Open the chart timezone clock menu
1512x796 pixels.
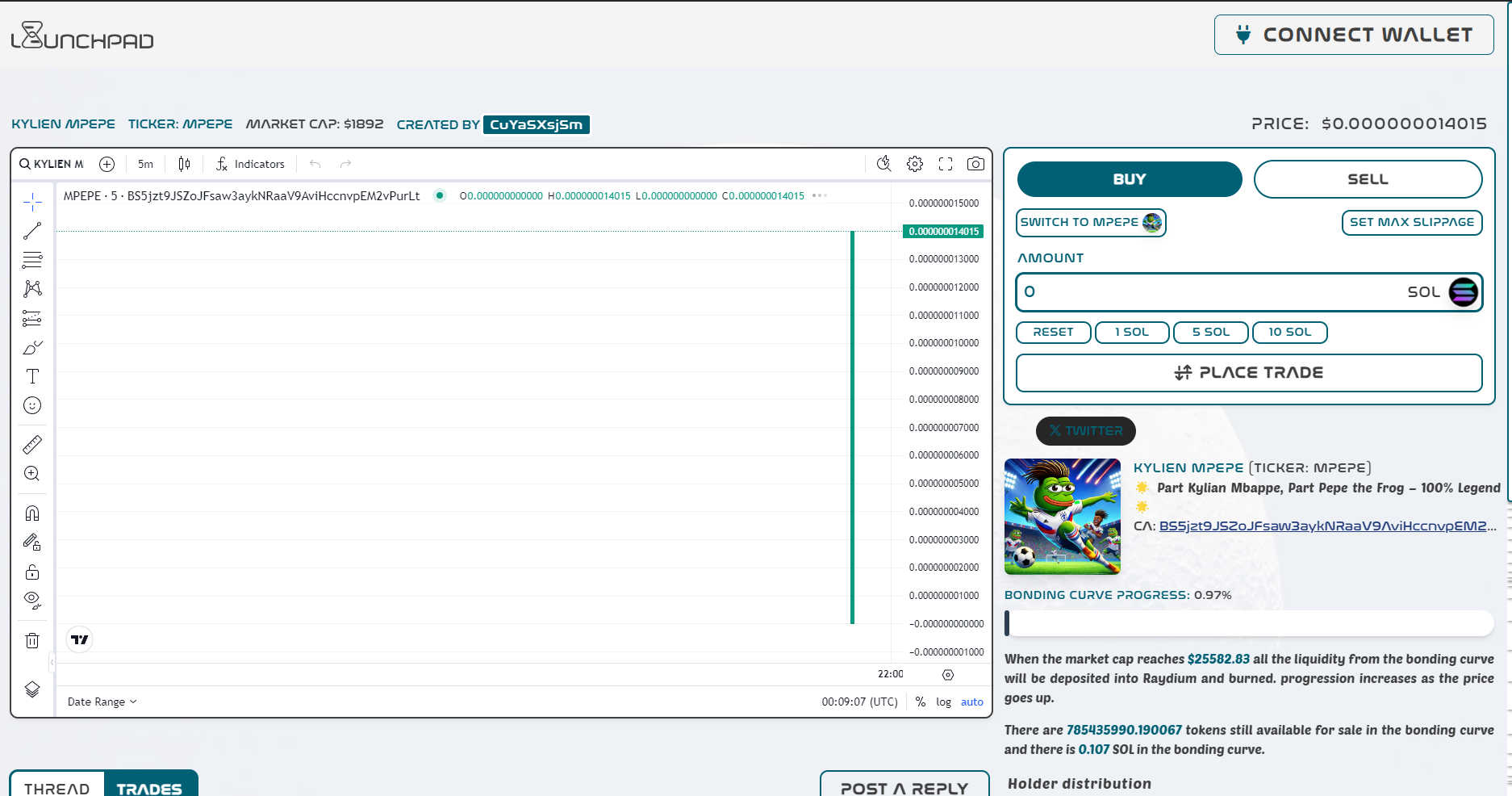[859, 702]
